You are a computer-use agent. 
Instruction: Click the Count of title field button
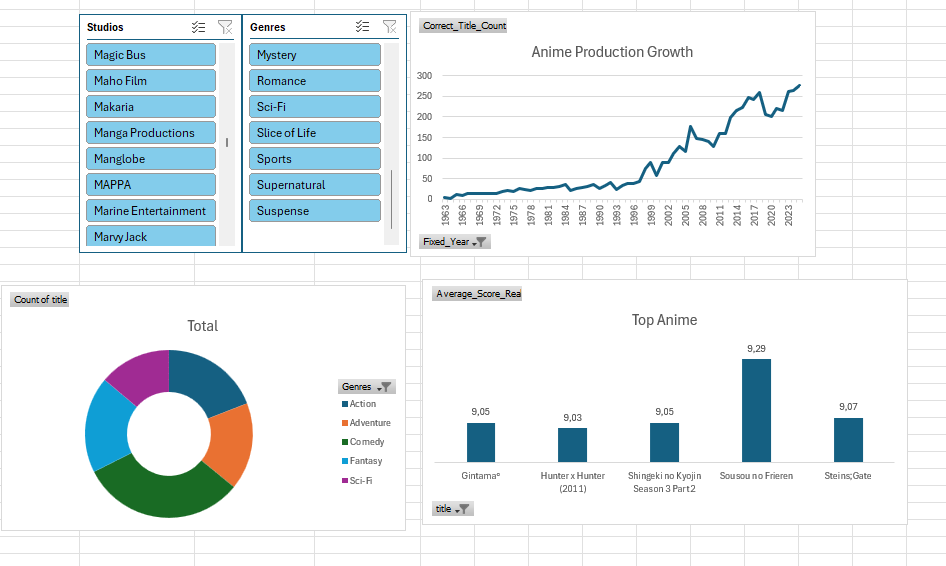coord(40,300)
